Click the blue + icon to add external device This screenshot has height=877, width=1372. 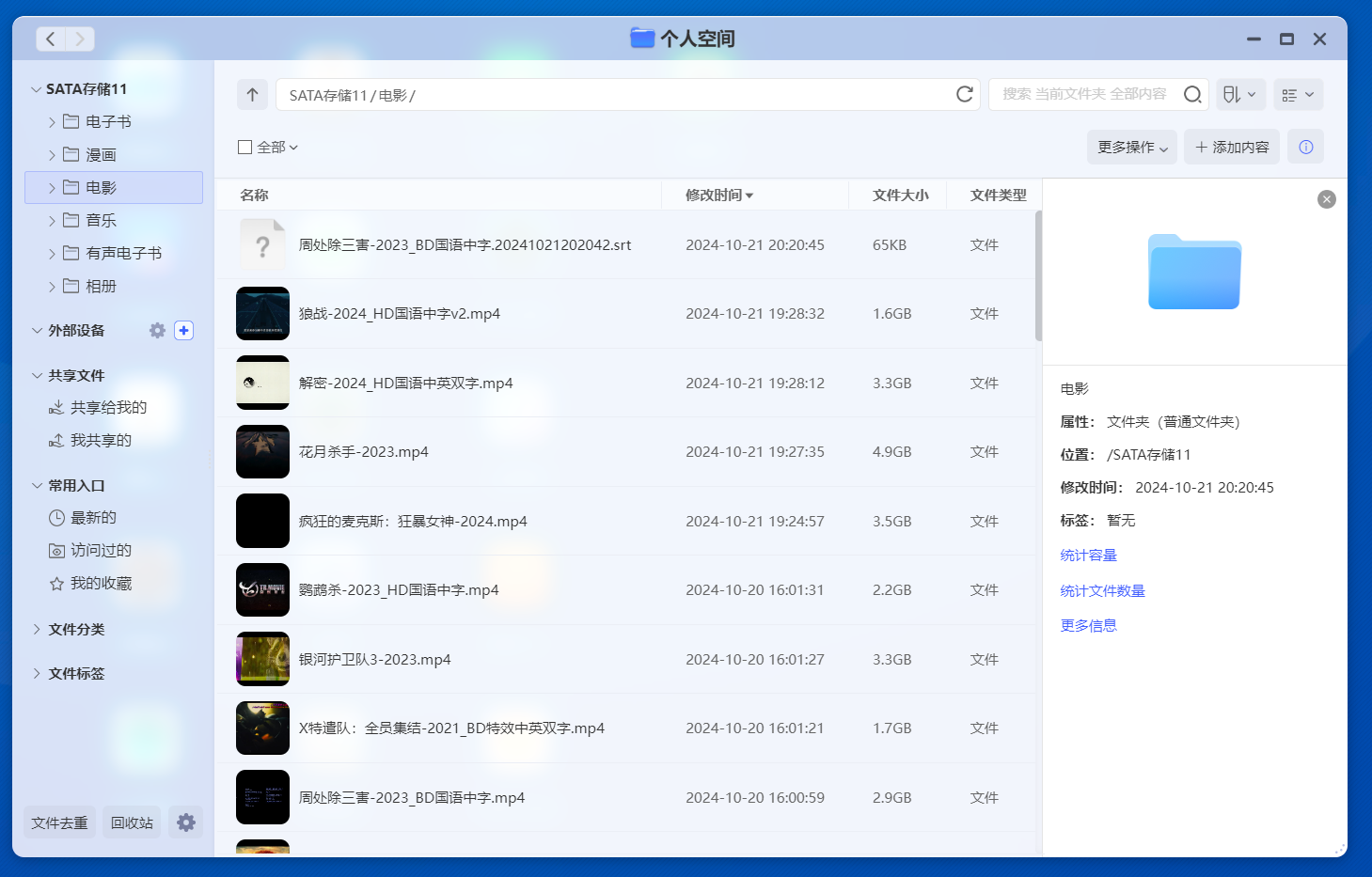click(x=183, y=330)
